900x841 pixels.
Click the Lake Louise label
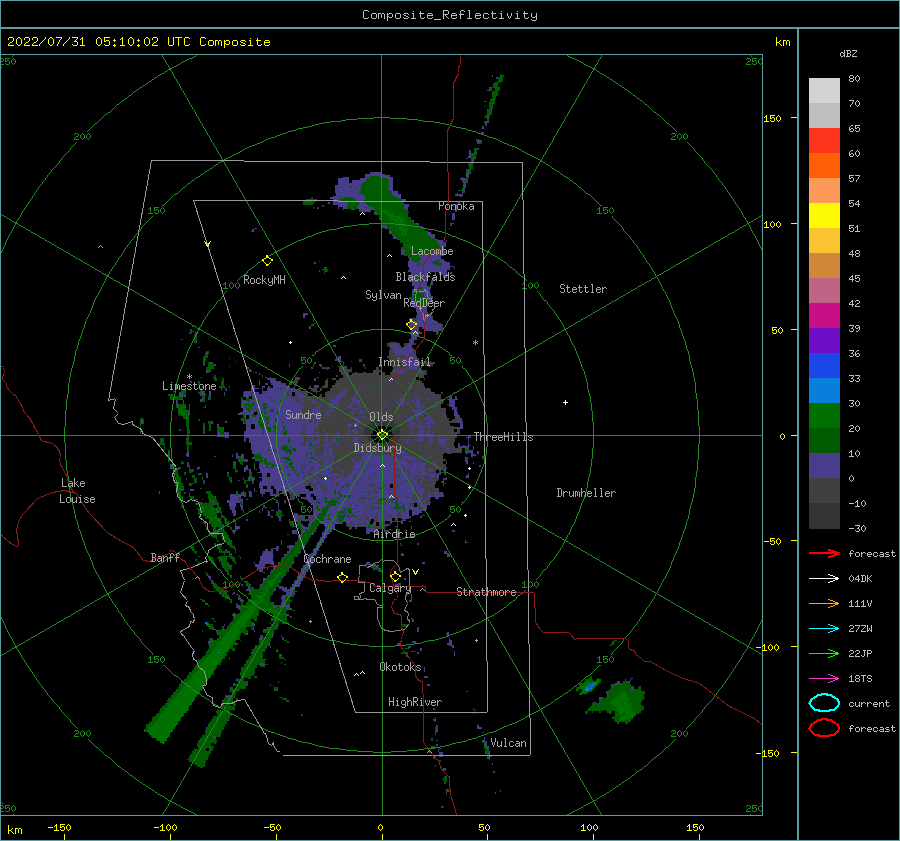pyautogui.click(x=77, y=491)
